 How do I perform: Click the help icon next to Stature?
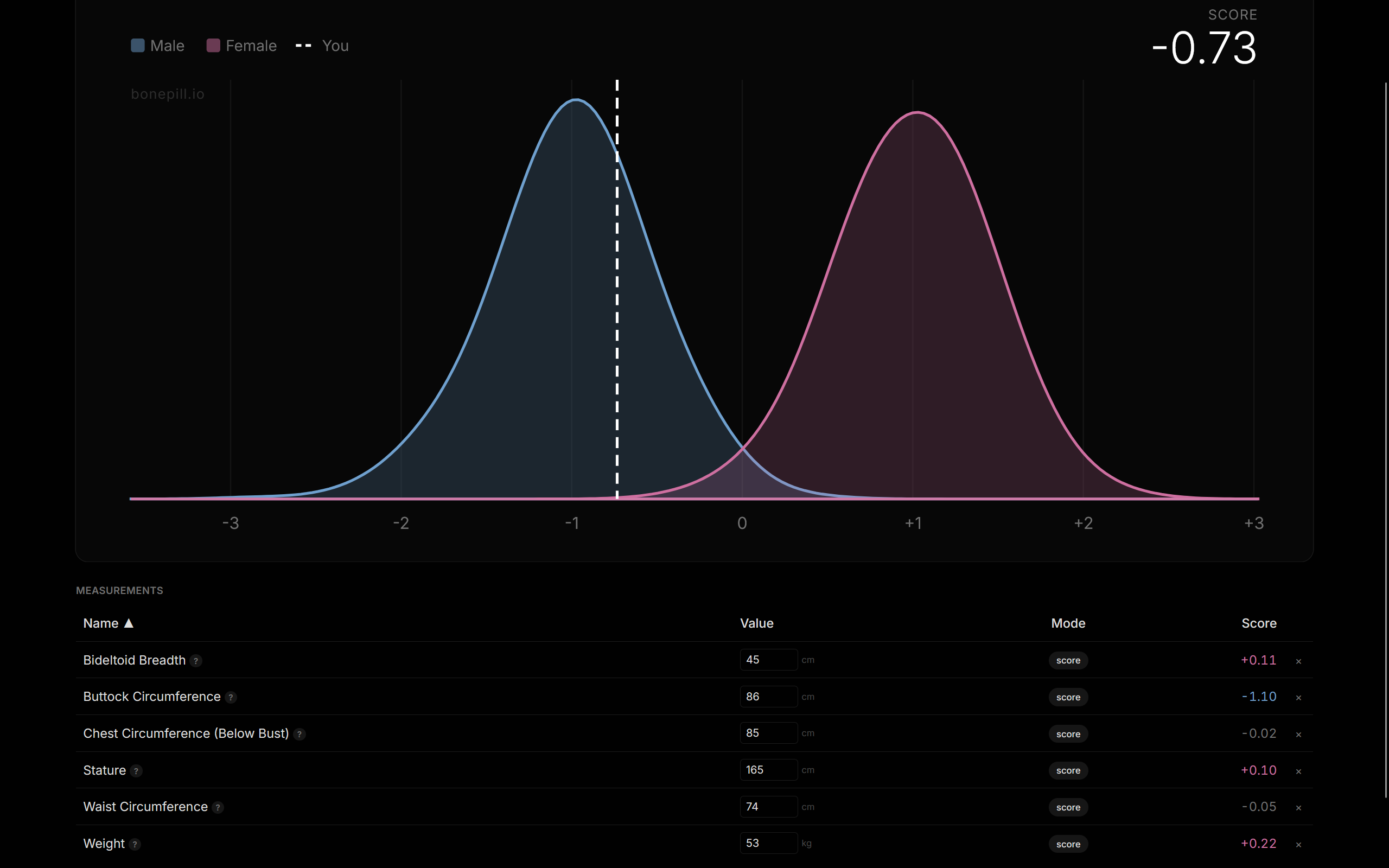pyautogui.click(x=136, y=771)
